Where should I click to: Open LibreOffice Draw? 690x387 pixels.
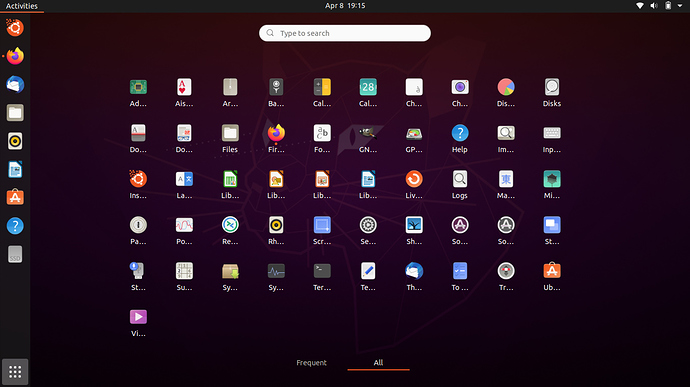[x=276, y=179]
